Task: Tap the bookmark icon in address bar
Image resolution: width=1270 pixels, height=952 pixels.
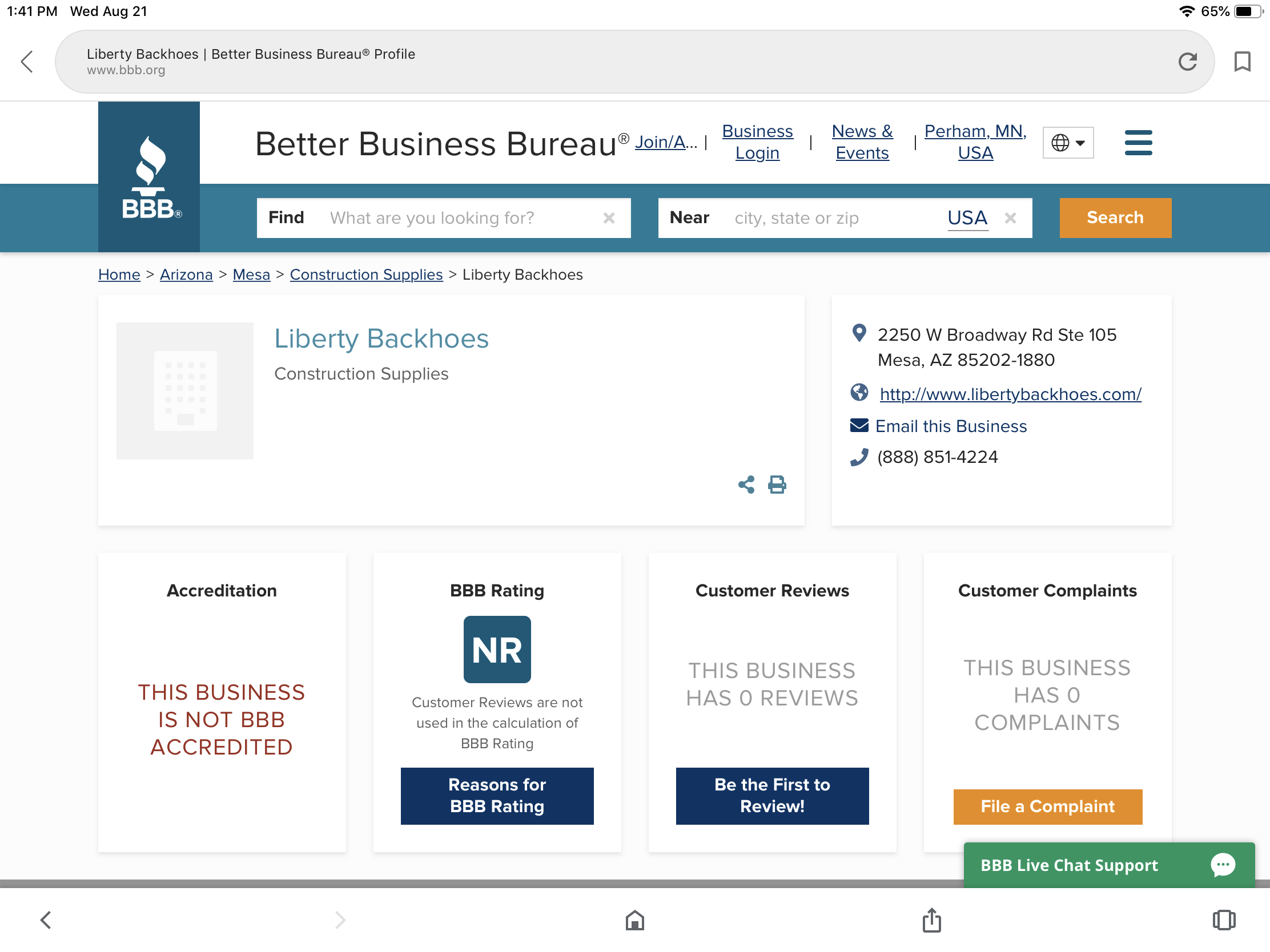Action: point(1242,62)
